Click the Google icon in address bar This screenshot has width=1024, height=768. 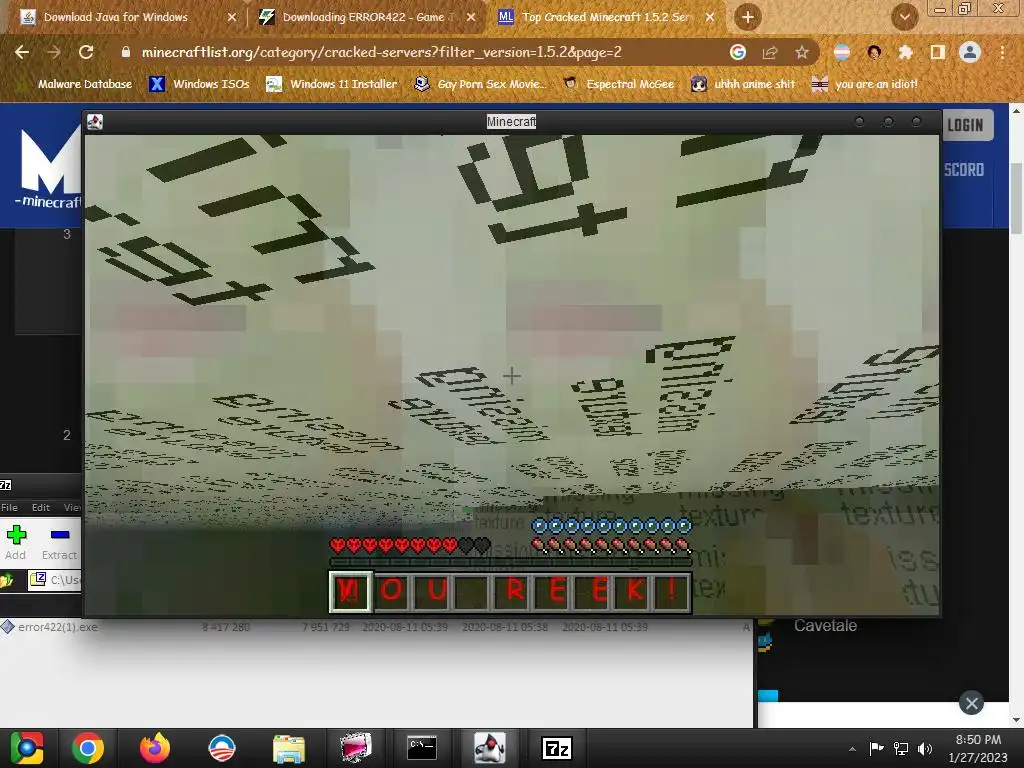point(737,52)
